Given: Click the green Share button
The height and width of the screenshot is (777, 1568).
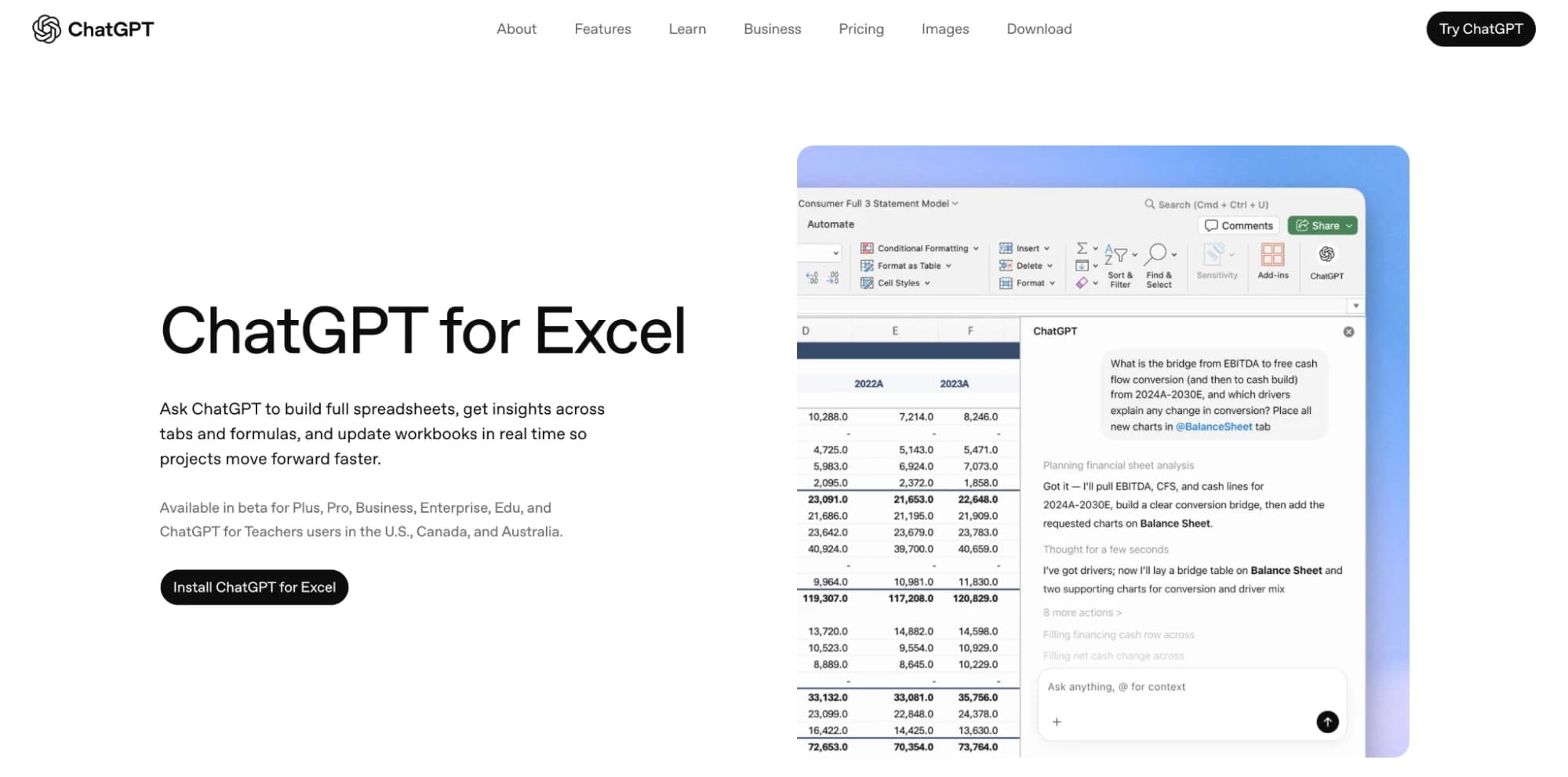Looking at the screenshot, I should 1322,226.
